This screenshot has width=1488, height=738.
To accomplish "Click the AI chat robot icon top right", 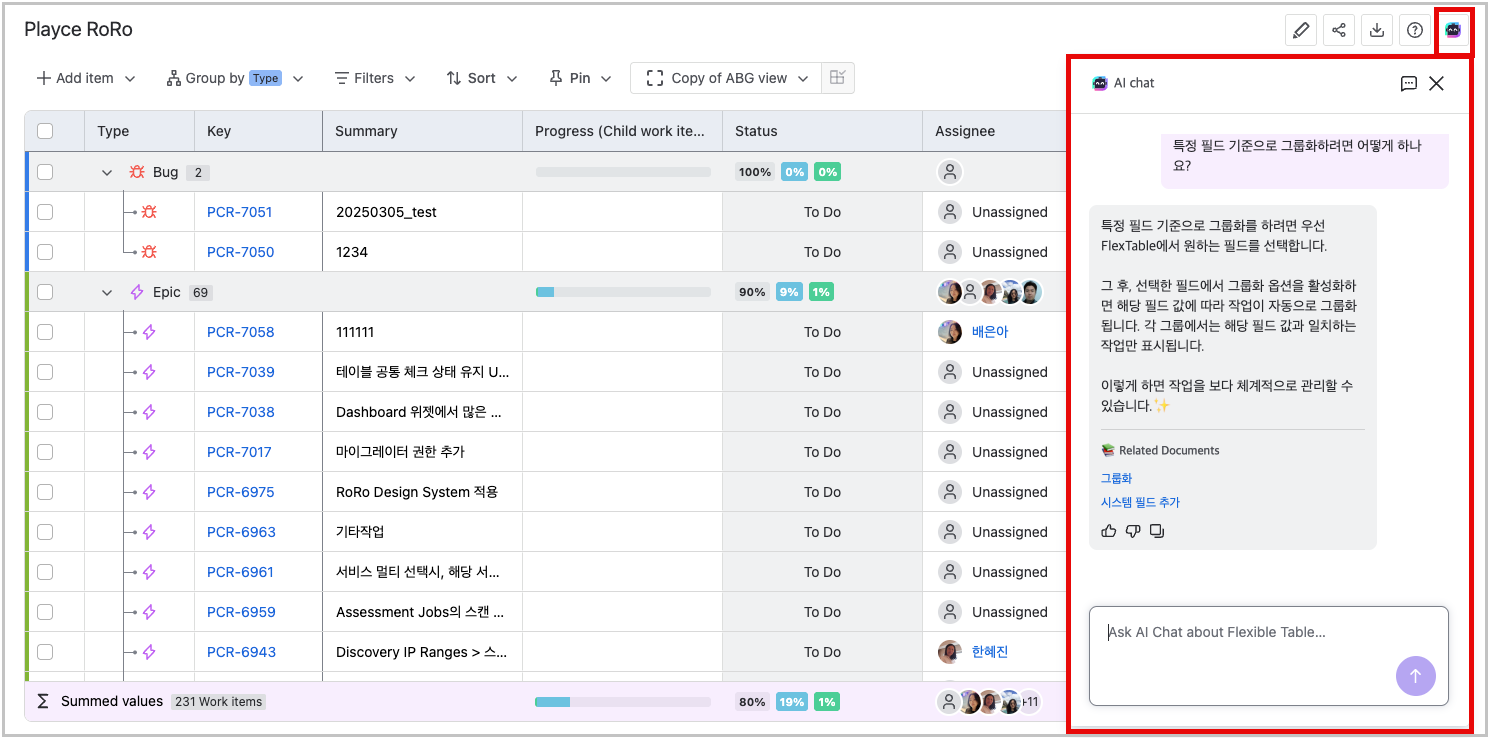I will pos(1453,29).
